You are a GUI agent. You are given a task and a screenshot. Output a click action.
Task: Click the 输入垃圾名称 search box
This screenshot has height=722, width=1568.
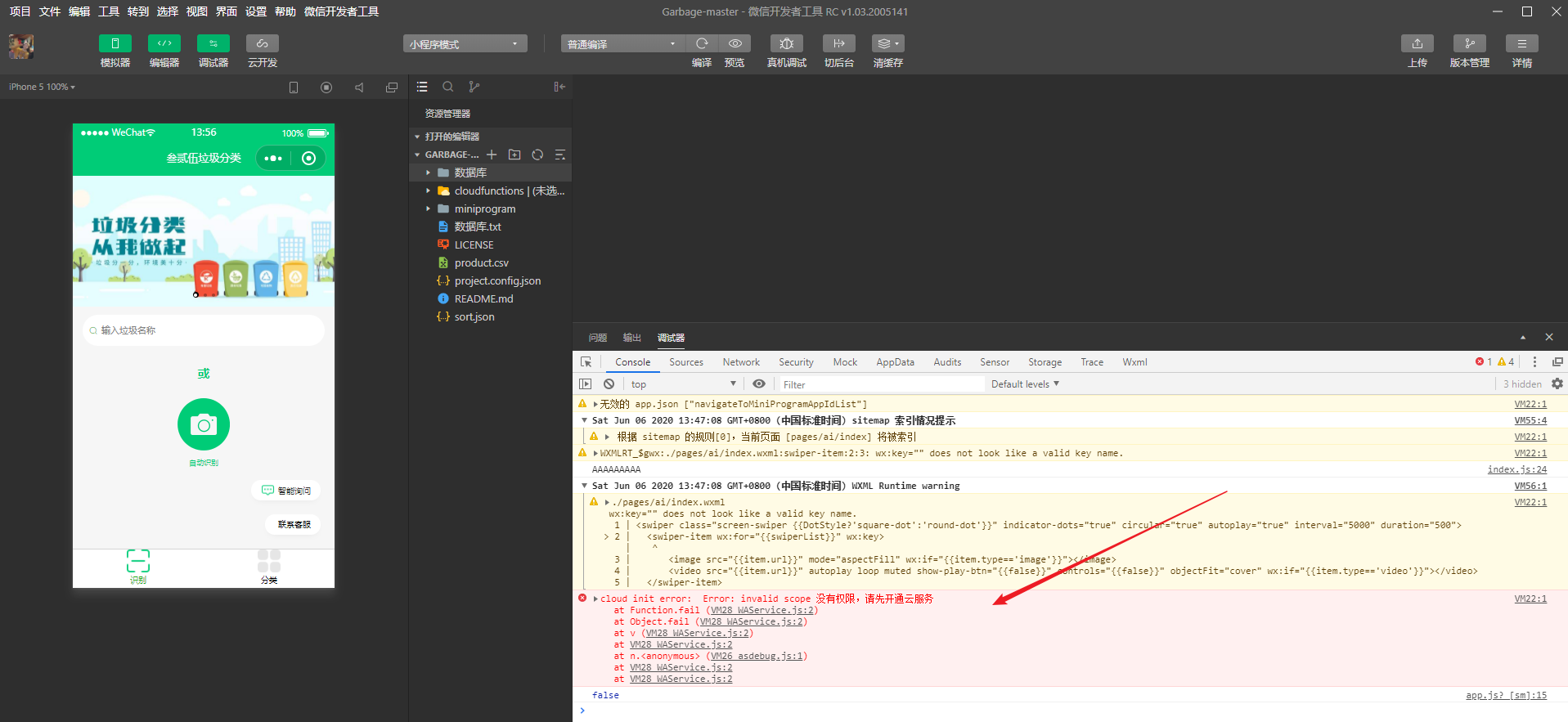(x=204, y=330)
